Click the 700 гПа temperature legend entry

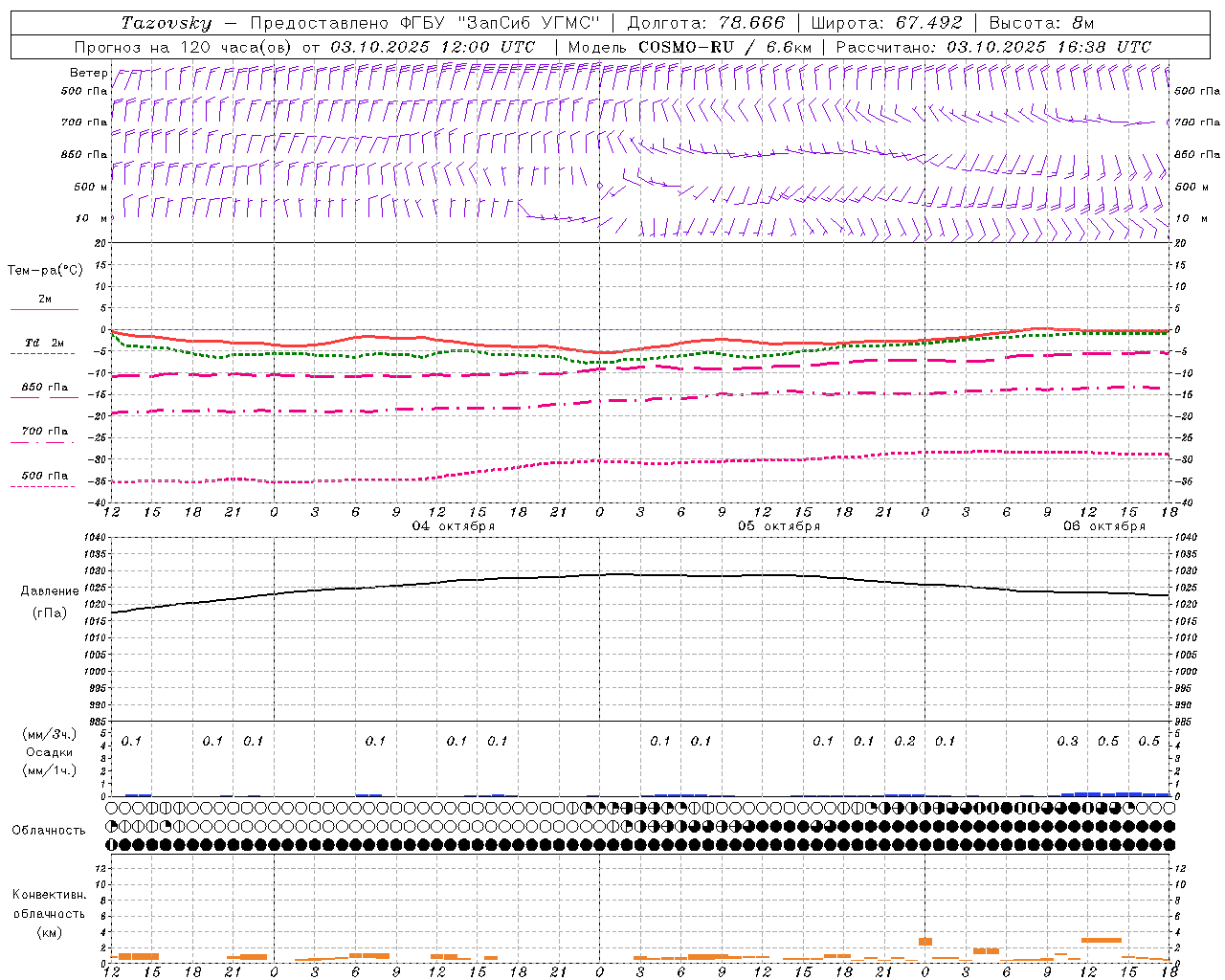coord(45,432)
